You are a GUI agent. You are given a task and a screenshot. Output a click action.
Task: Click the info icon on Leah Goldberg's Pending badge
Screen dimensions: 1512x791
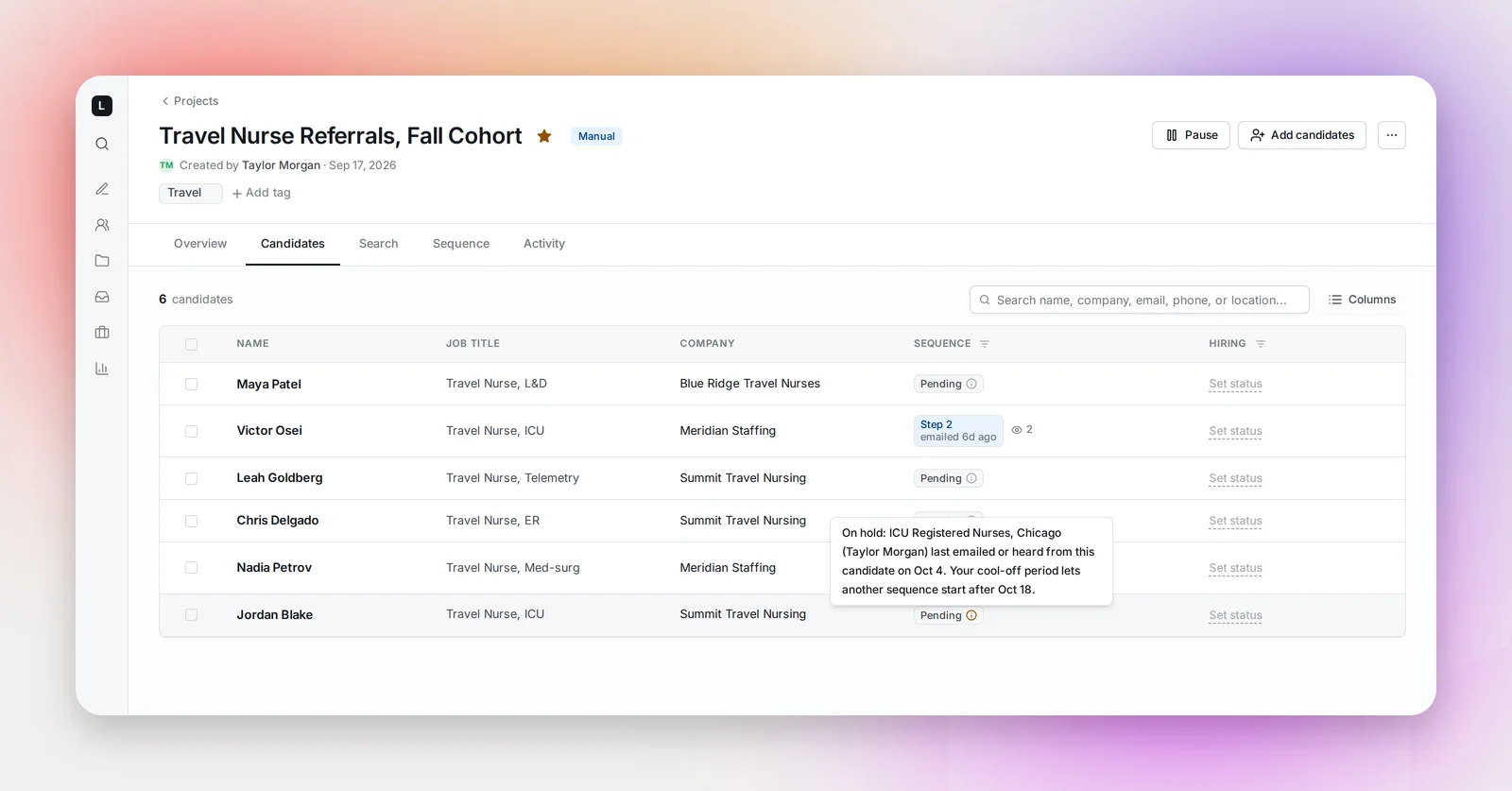971,478
